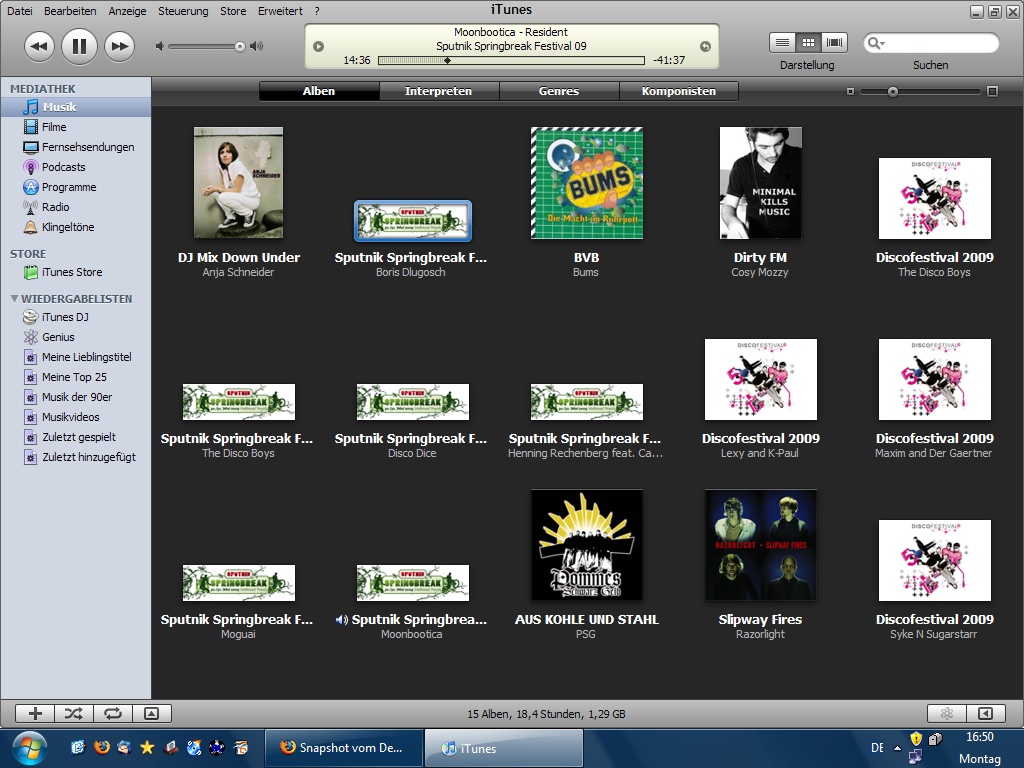1024x768 pixels.
Task: Toggle shuffle playback
Action: tap(74, 713)
